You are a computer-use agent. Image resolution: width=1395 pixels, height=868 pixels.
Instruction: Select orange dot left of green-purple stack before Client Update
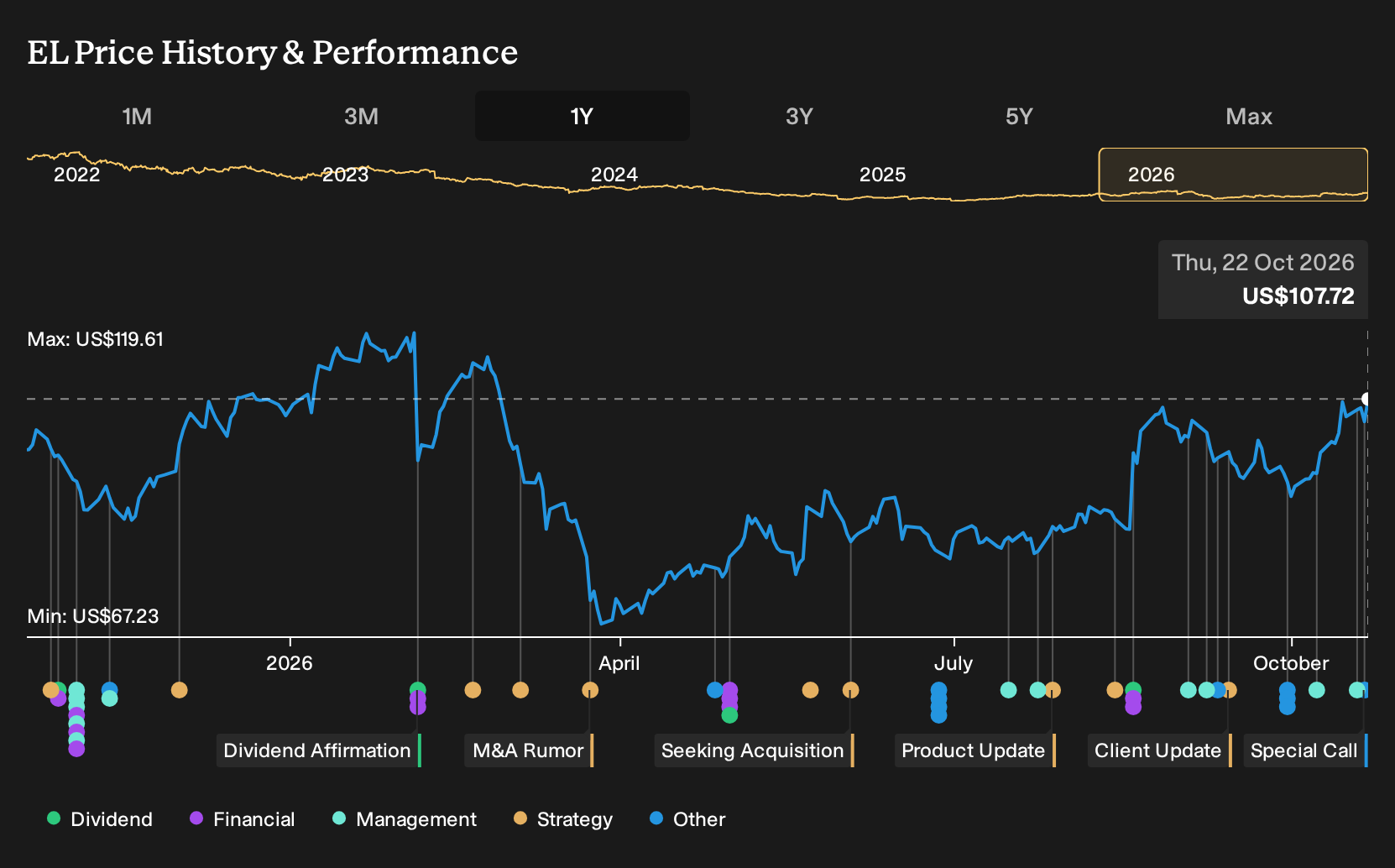click(1115, 690)
